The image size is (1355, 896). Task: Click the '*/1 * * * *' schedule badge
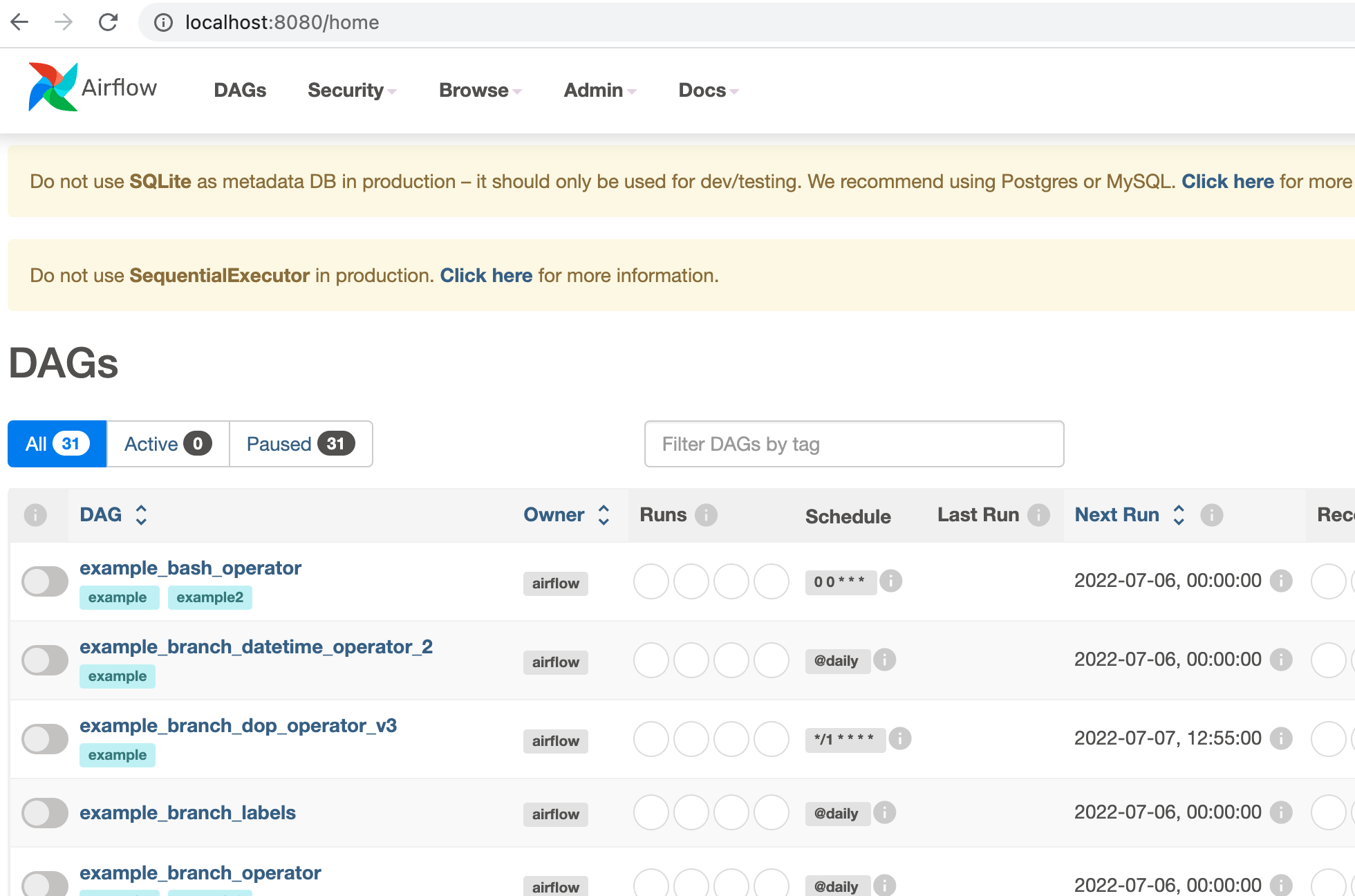coord(845,740)
